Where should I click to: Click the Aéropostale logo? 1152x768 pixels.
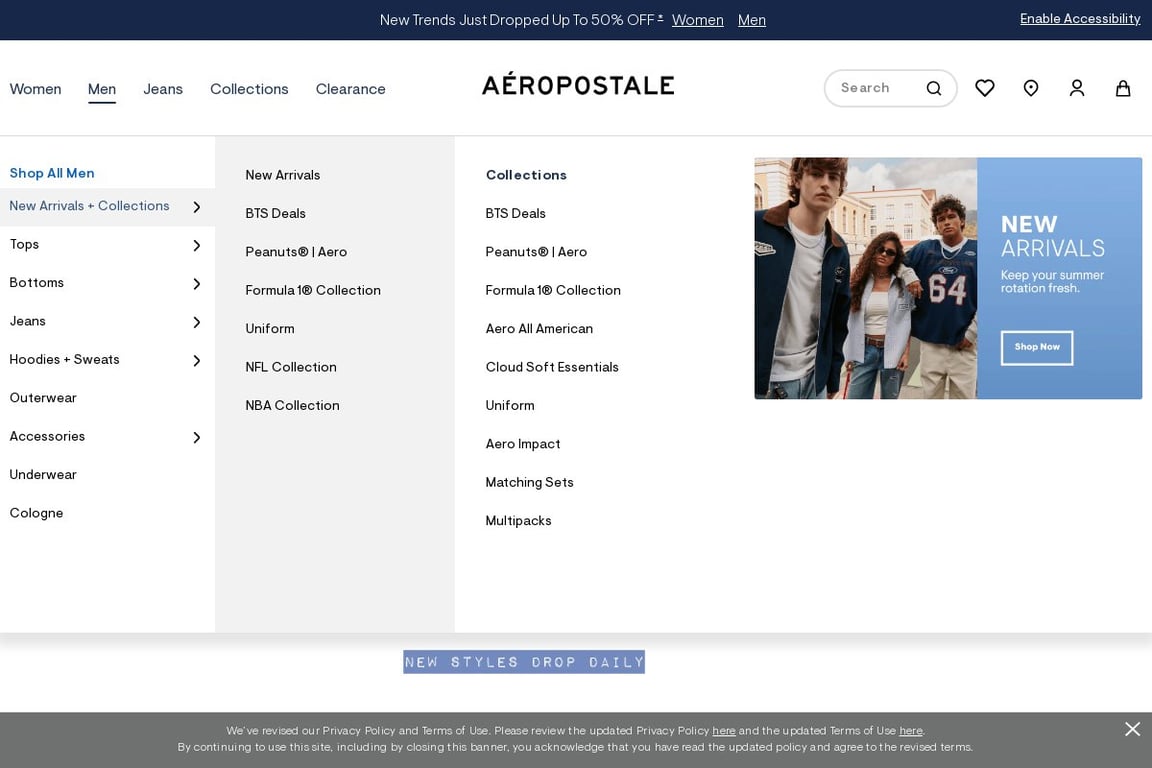[578, 85]
